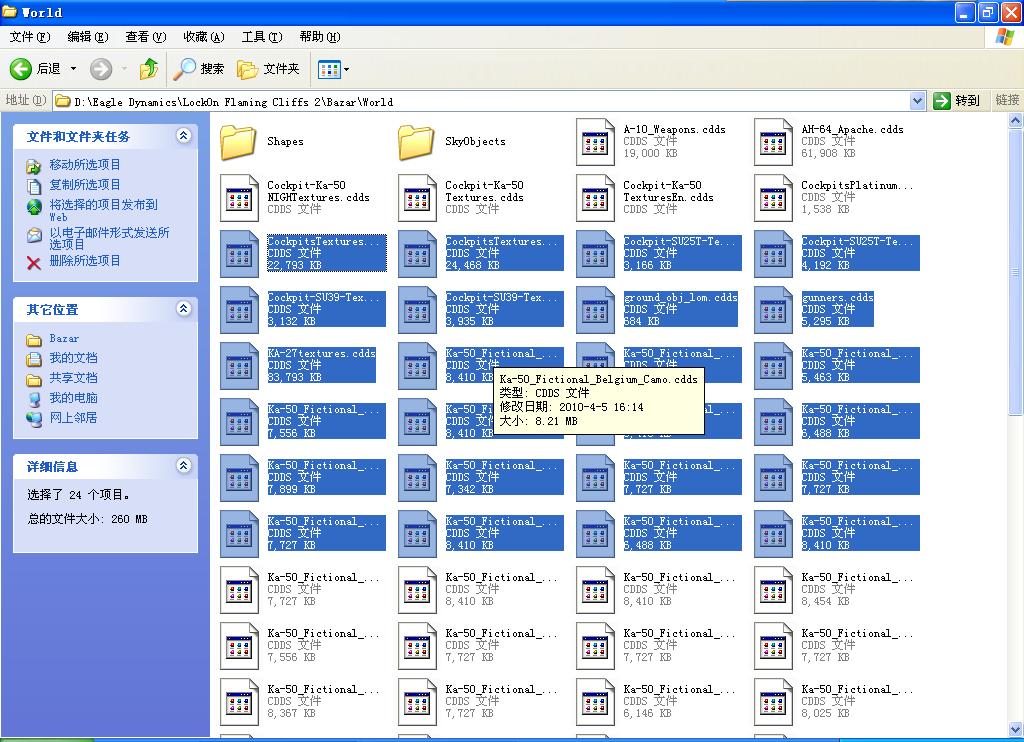Screen dimensions: 1024x742
Task: Select the Cockpit-Ka-50 NIGHTextures.cdds file icon
Action: click(239, 197)
